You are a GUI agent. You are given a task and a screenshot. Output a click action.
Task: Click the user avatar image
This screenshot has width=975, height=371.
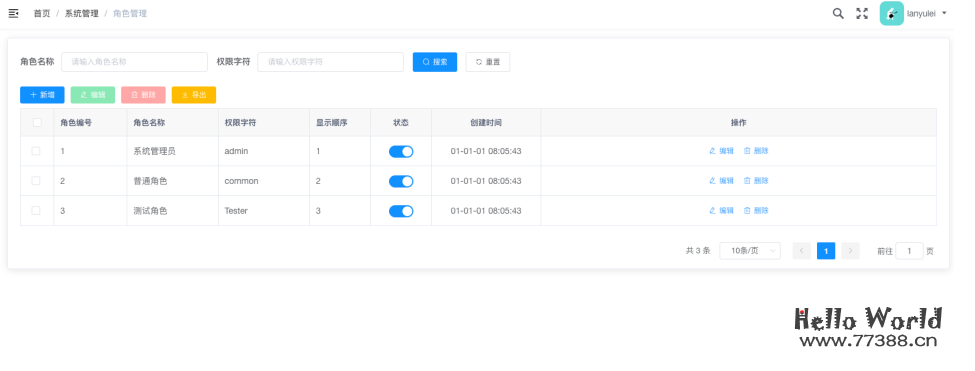pyautogui.click(x=892, y=13)
